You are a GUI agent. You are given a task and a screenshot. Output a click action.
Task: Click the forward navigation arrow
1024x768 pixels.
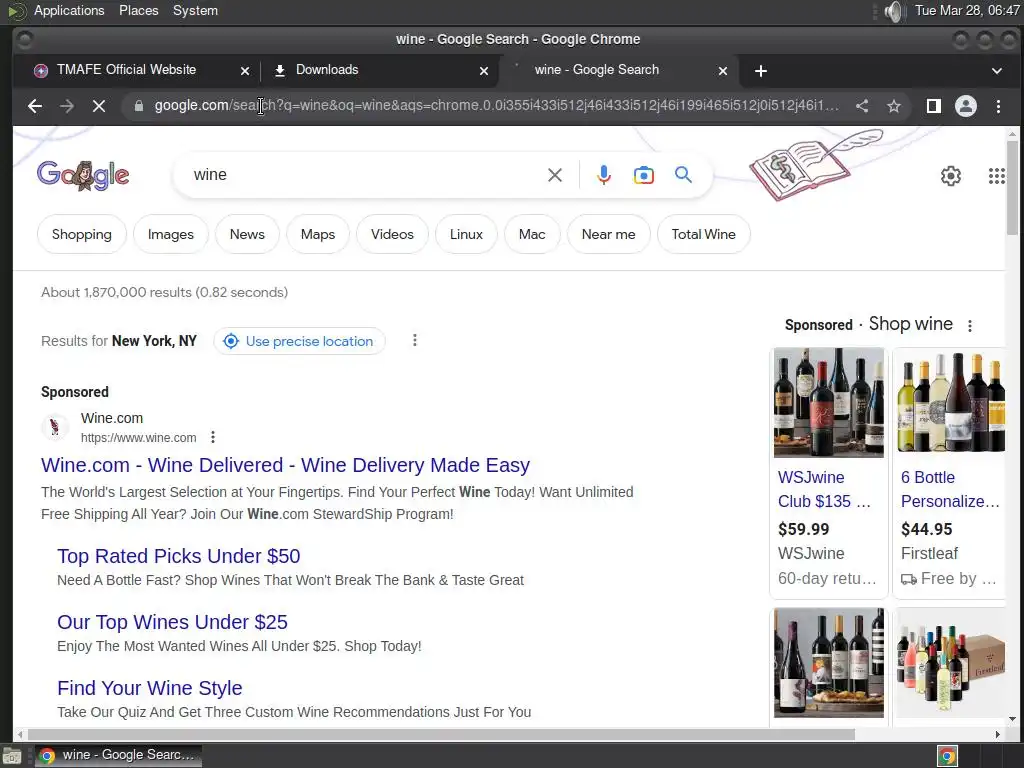(67, 106)
